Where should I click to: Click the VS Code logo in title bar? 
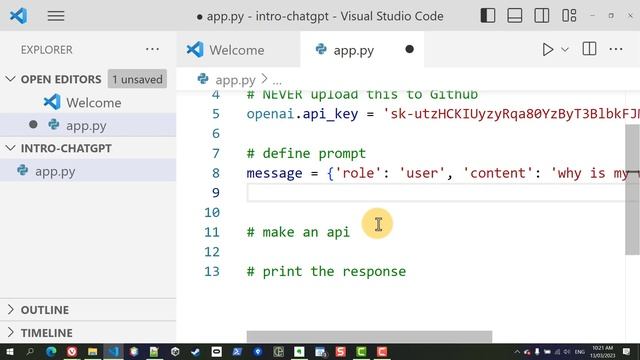pyautogui.click(x=18, y=16)
